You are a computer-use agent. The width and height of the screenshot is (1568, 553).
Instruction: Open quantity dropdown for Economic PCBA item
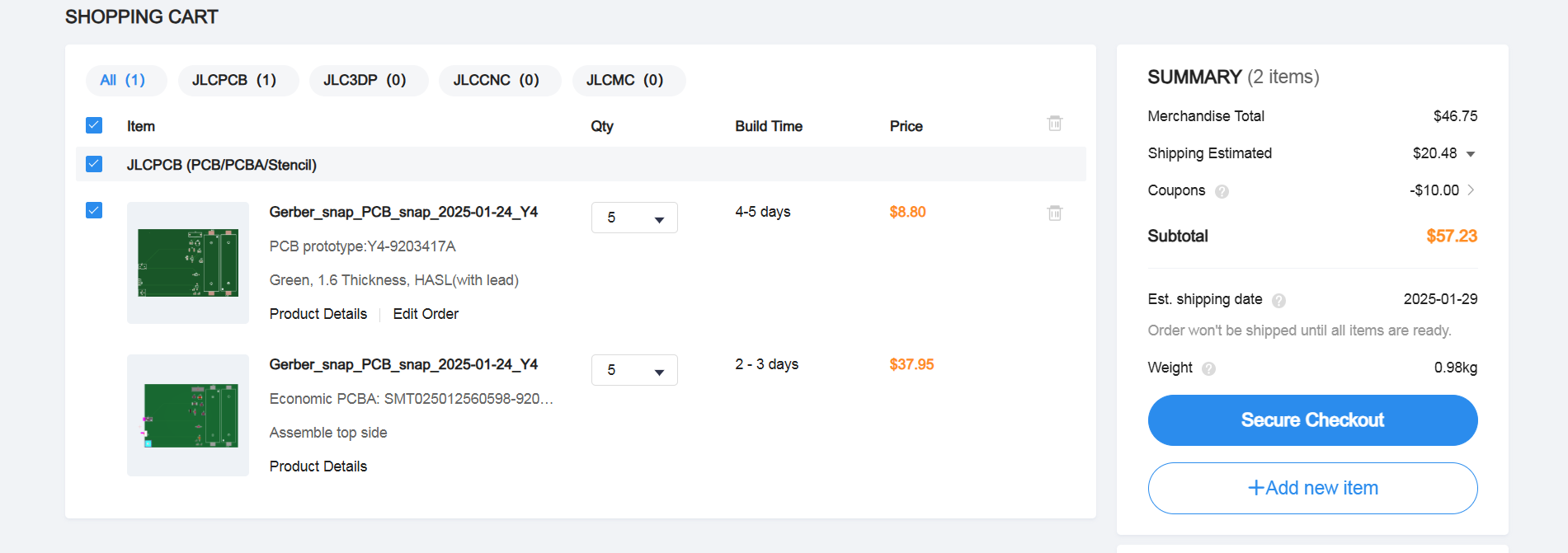pos(634,370)
